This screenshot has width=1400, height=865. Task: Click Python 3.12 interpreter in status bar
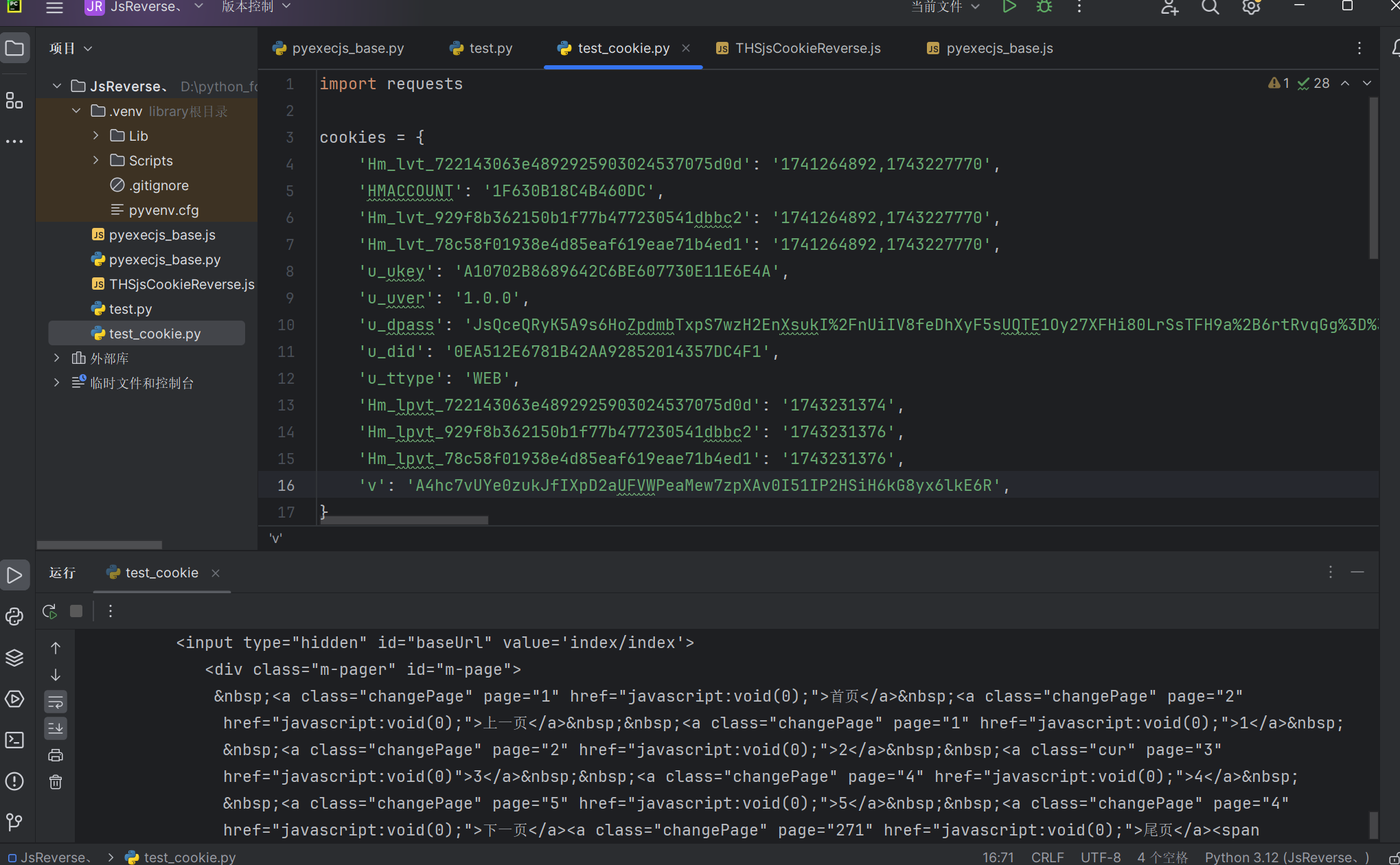(x=1285, y=857)
